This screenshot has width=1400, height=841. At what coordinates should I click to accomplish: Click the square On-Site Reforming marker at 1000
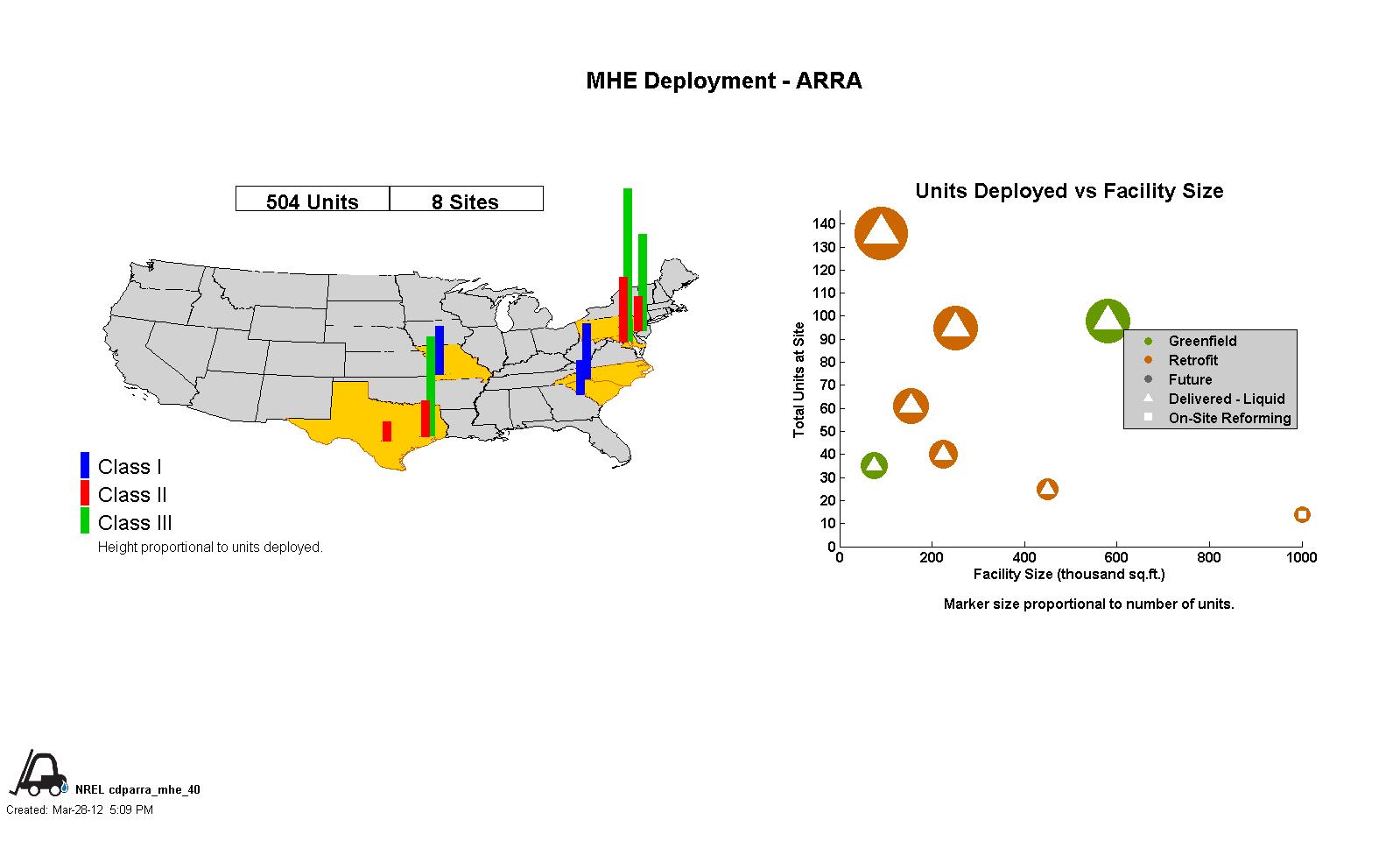click(1302, 514)
